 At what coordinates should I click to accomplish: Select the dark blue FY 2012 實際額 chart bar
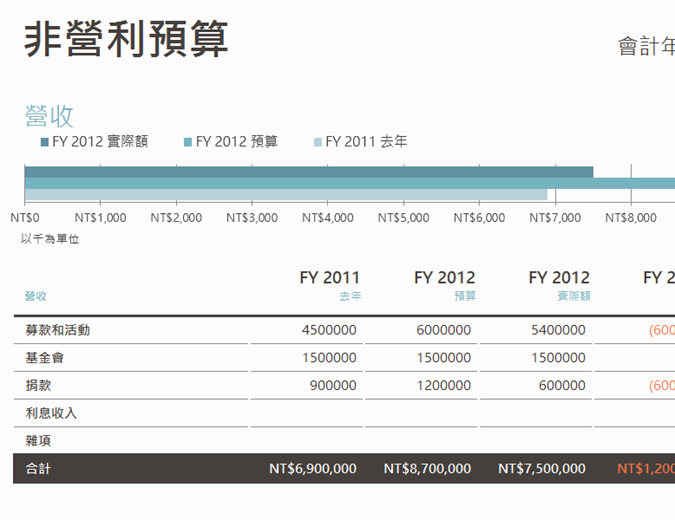[x=308, y=172]
